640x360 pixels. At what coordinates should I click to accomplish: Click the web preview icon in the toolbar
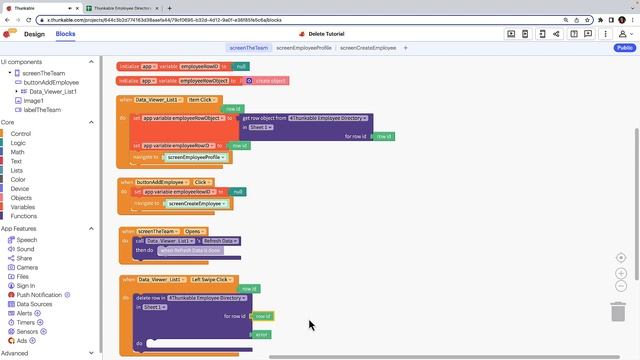click(511, 34)
